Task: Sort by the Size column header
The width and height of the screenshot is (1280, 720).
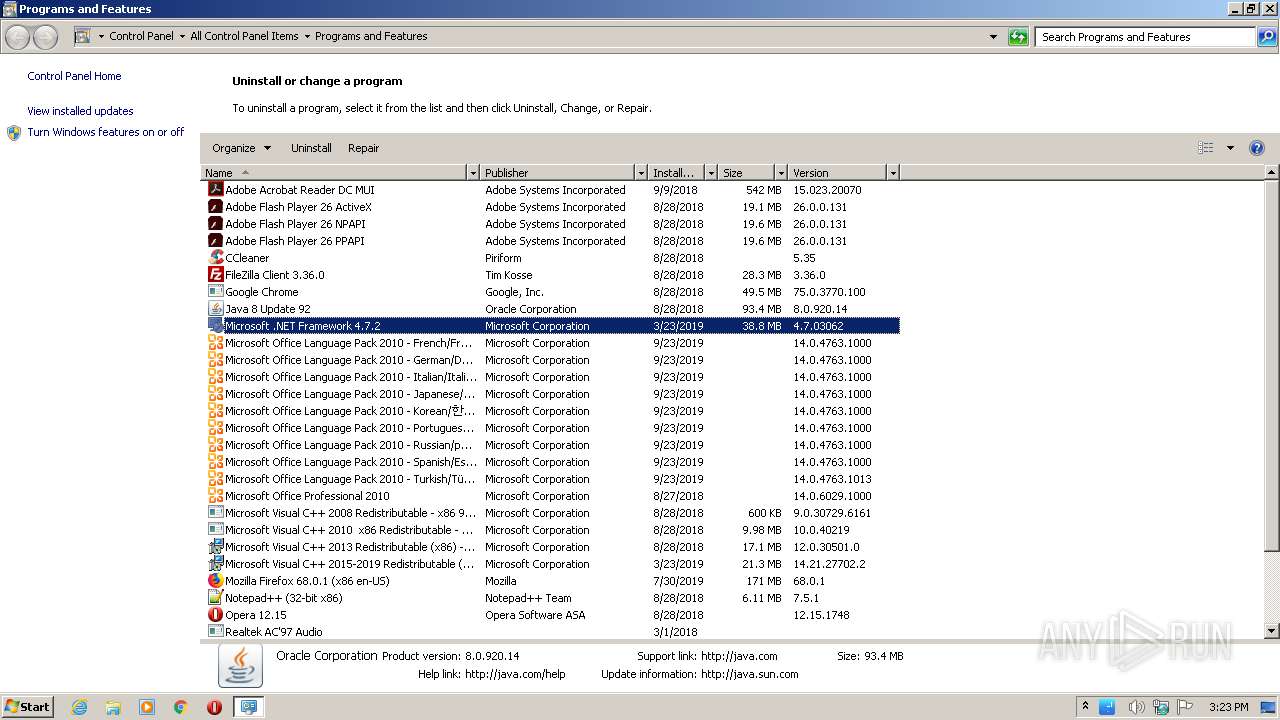Action: pos(746,173)
